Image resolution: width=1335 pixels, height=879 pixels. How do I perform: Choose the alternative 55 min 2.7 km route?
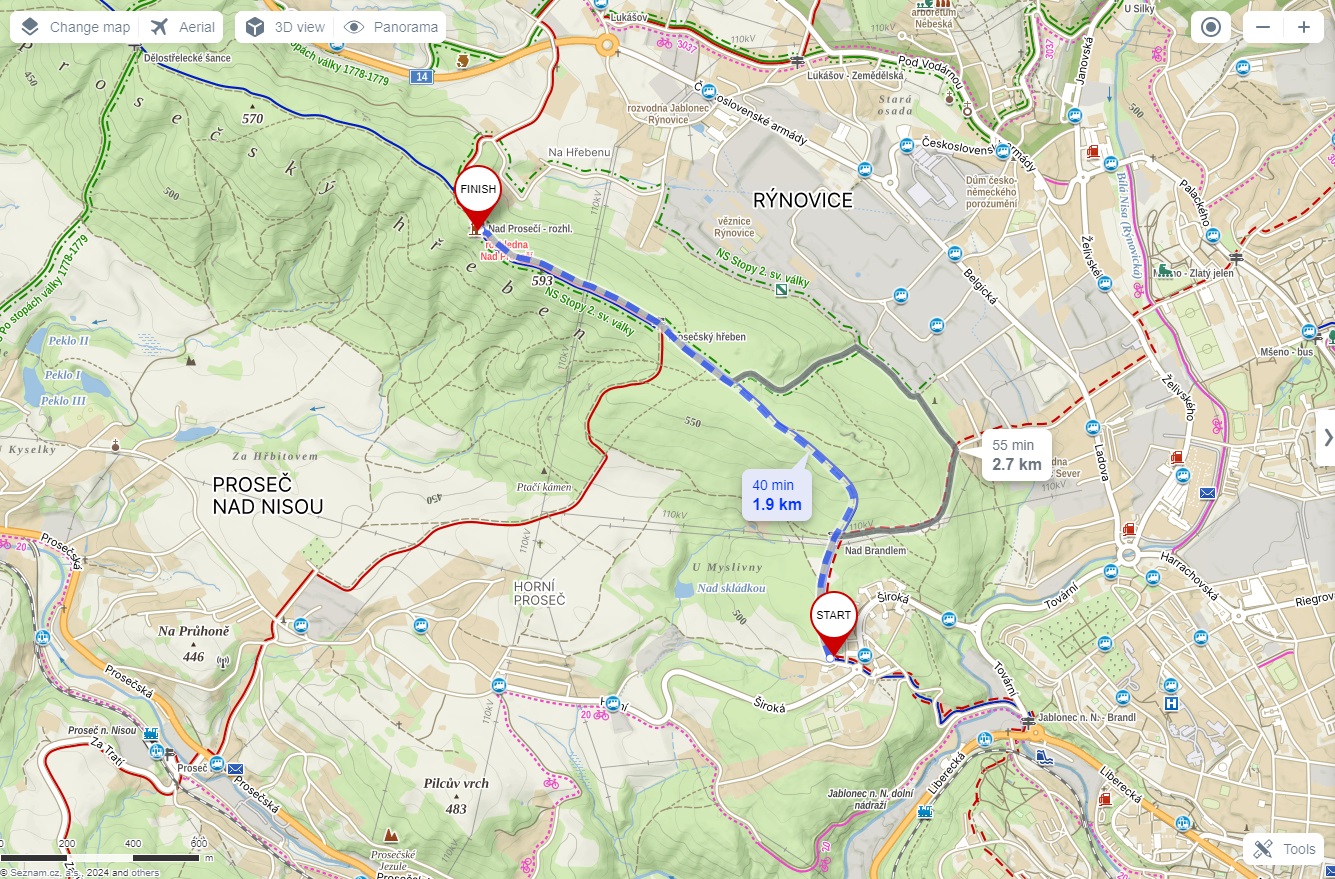1017,455
